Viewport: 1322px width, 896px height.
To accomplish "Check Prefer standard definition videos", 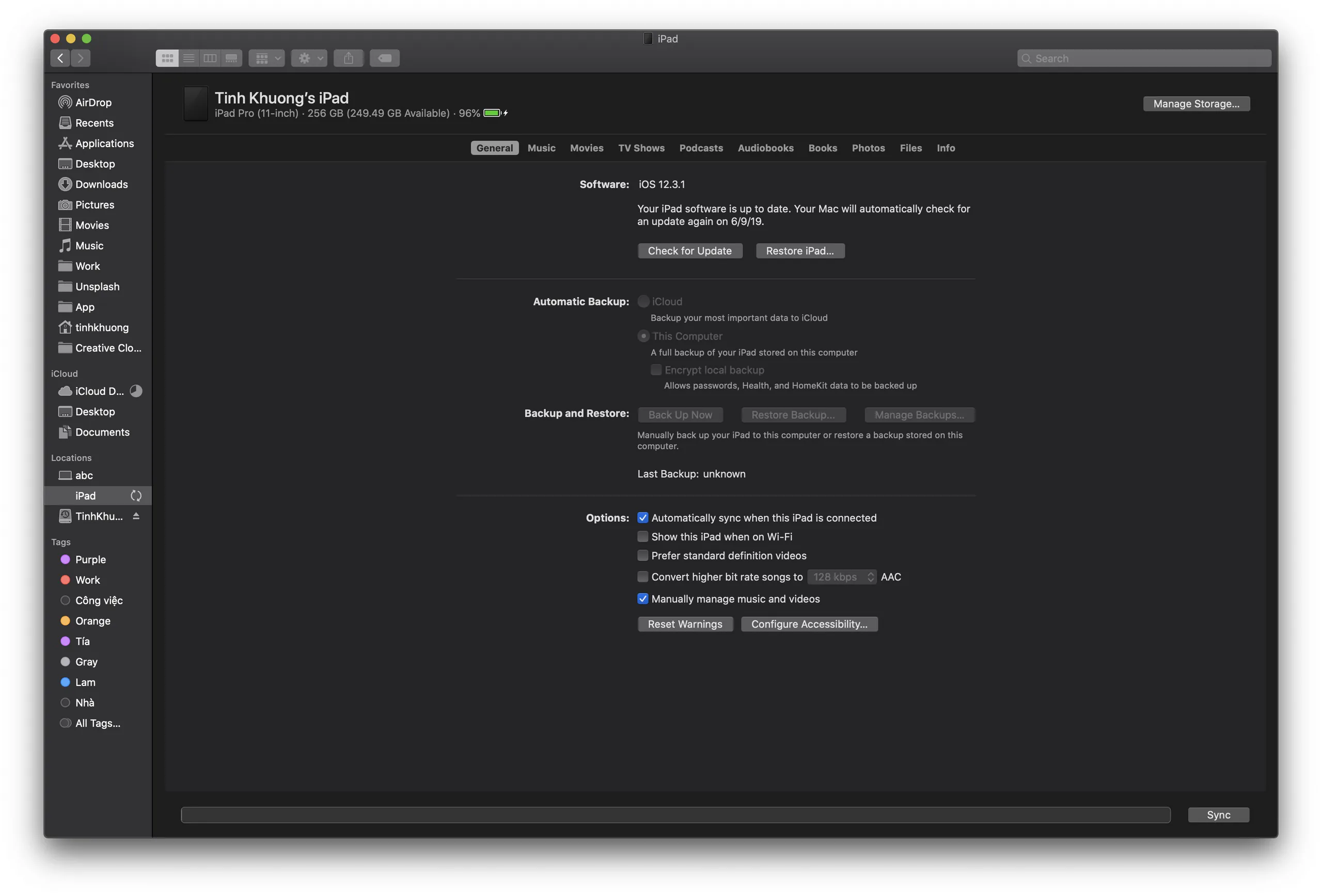I will (643, 555).
